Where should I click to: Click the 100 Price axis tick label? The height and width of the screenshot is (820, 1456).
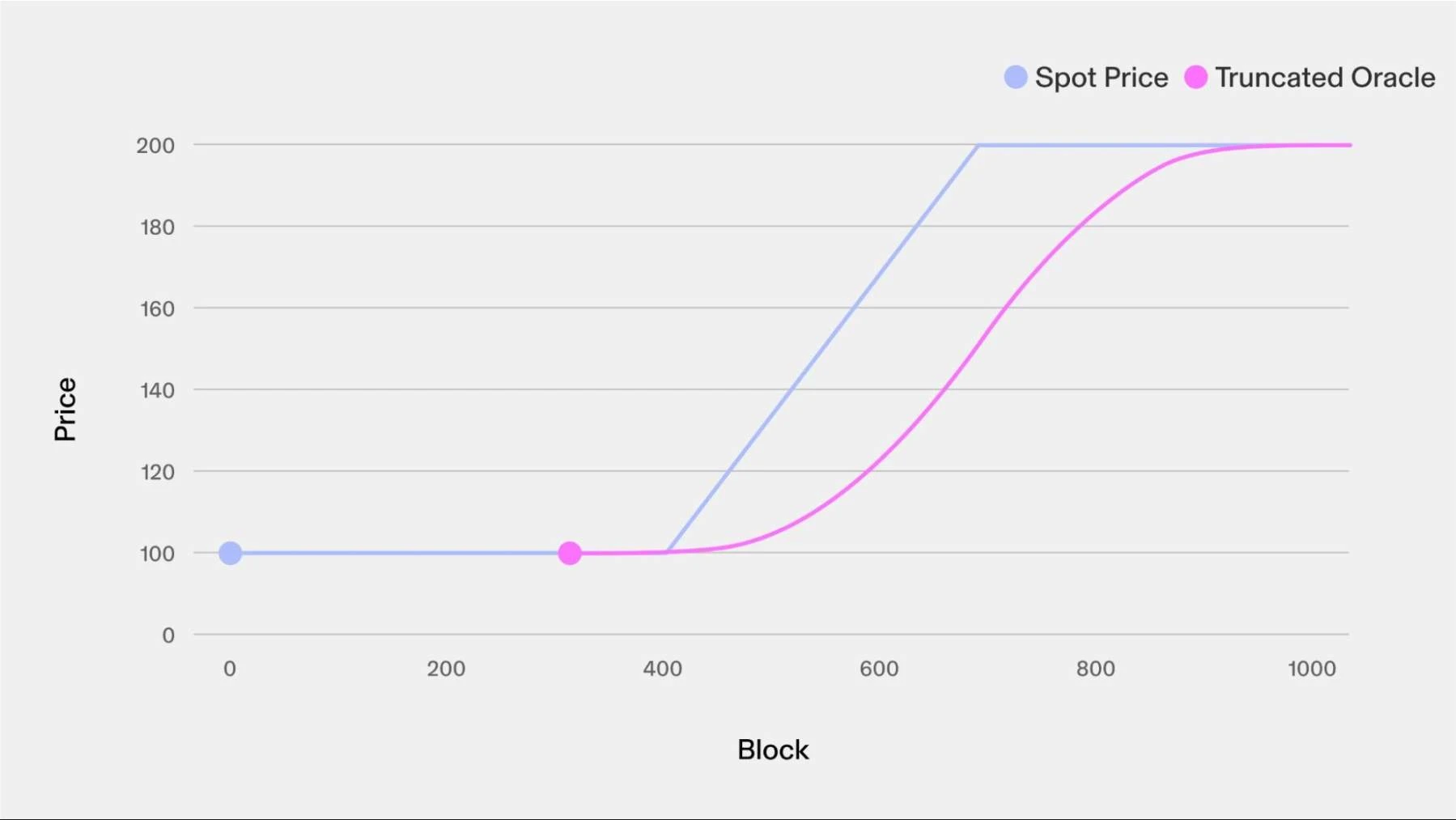[x=157, y=554]
